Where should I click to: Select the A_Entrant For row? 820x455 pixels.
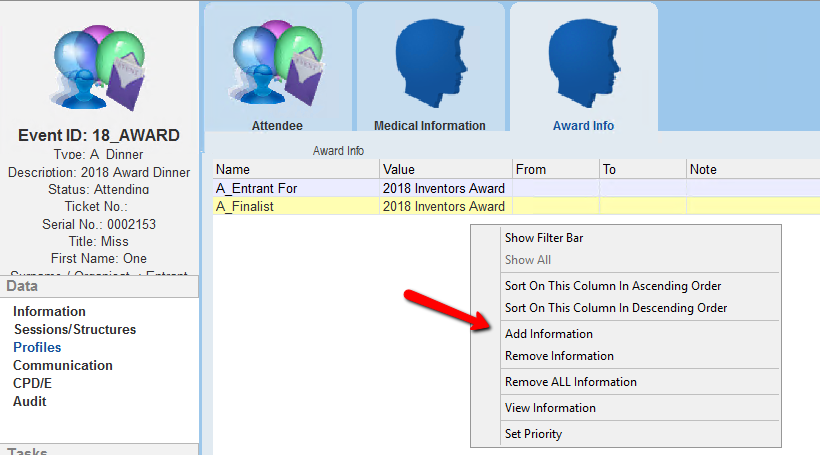pos(256,188)
